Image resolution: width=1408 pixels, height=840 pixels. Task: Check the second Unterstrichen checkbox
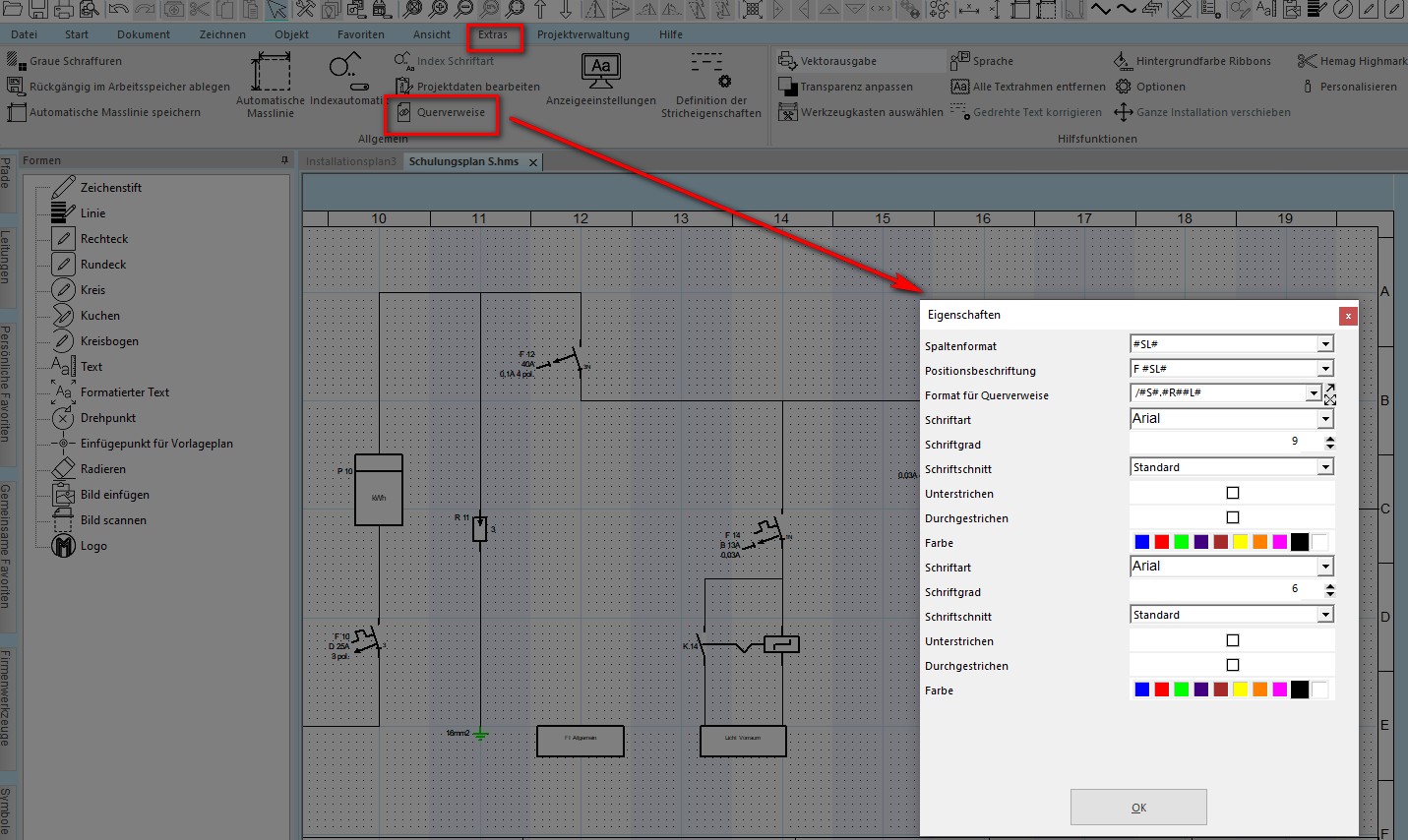(1233, 640)
